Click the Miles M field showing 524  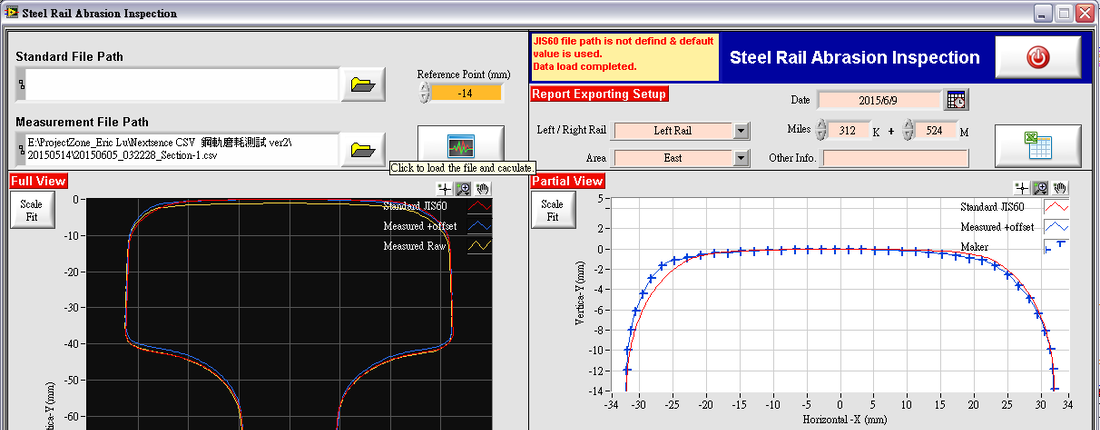pos(937,130)
